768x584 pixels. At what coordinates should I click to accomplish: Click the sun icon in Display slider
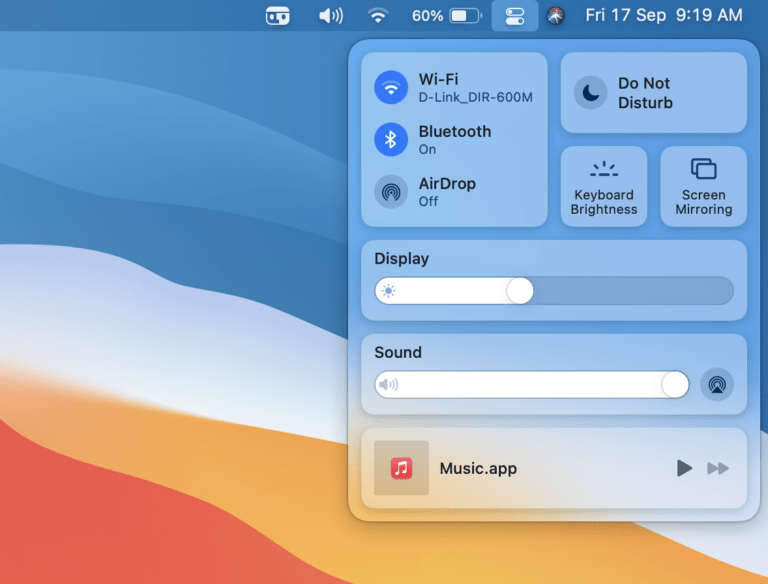(388, 291)
